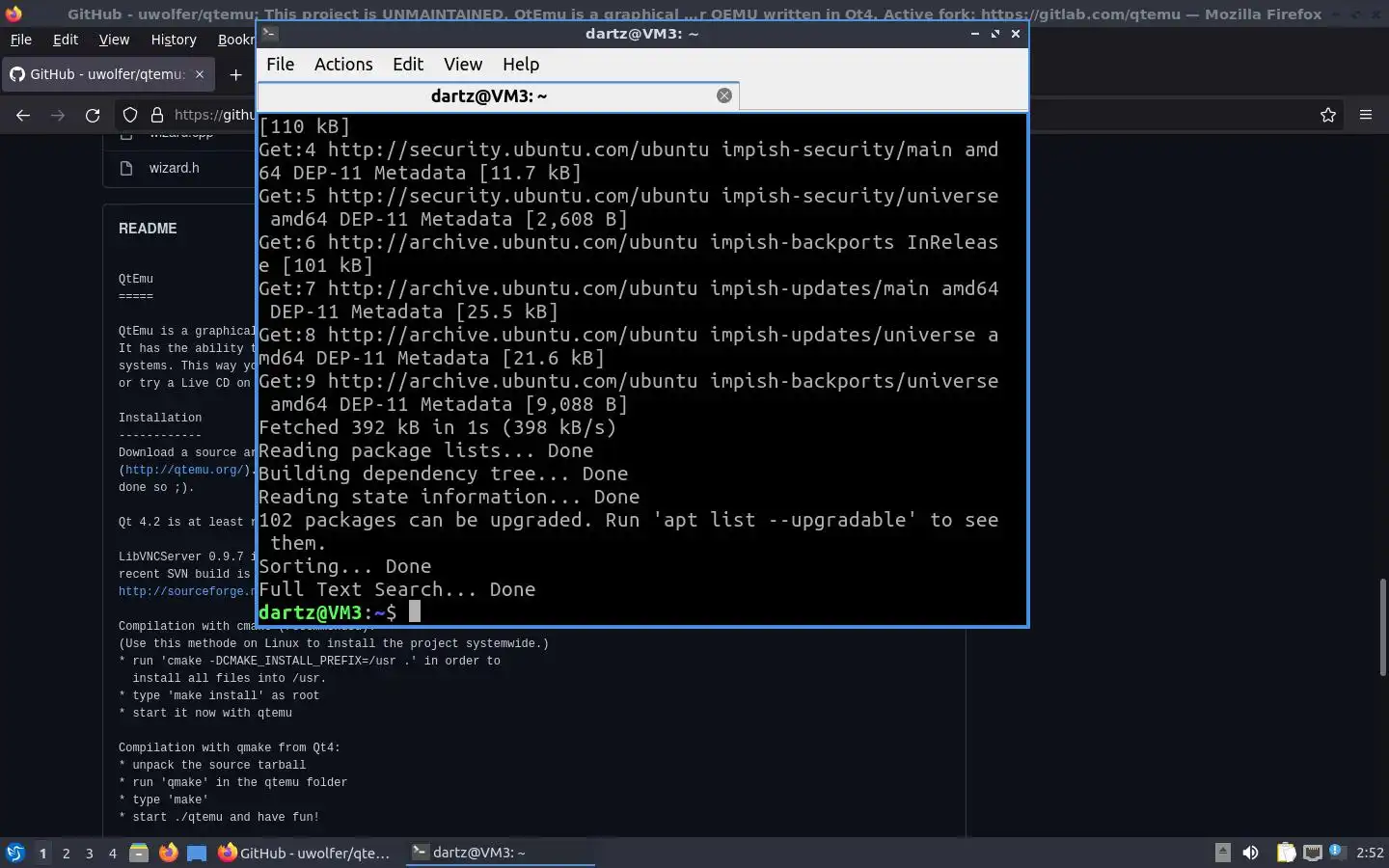Open the terminal Help menu
This screenshot has width=1389, height=868.
(521, 65)
